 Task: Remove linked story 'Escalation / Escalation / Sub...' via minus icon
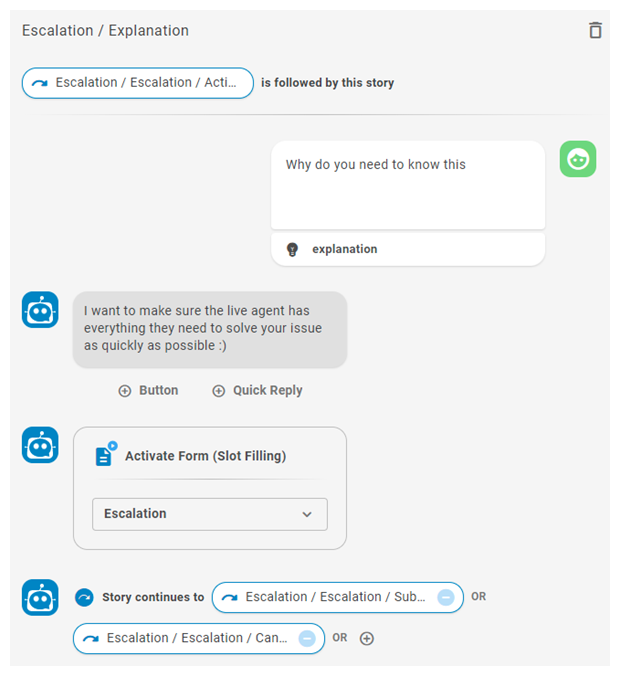446,598
